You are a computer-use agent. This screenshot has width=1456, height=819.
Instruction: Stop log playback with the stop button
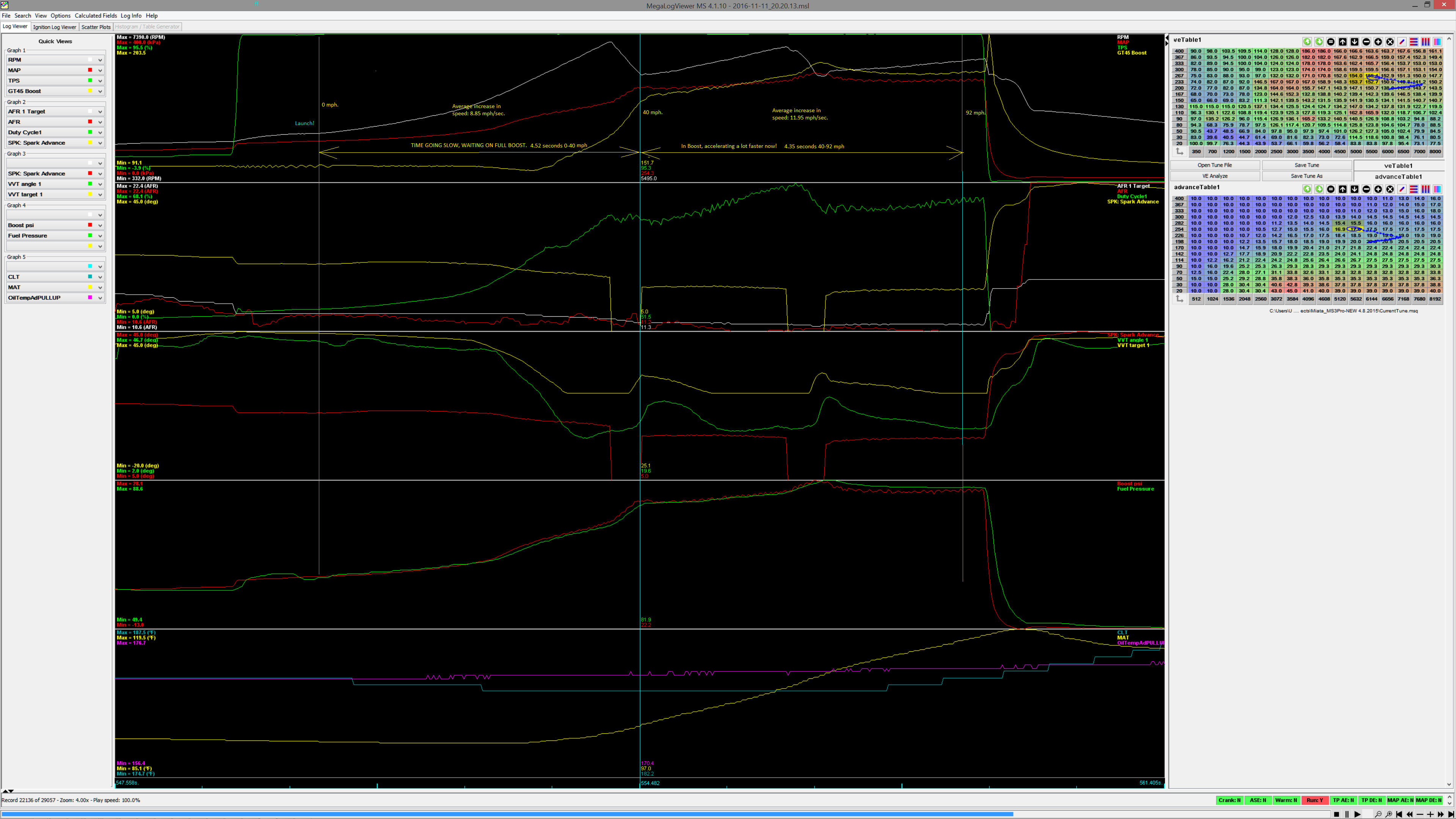tap(1337, 814)
